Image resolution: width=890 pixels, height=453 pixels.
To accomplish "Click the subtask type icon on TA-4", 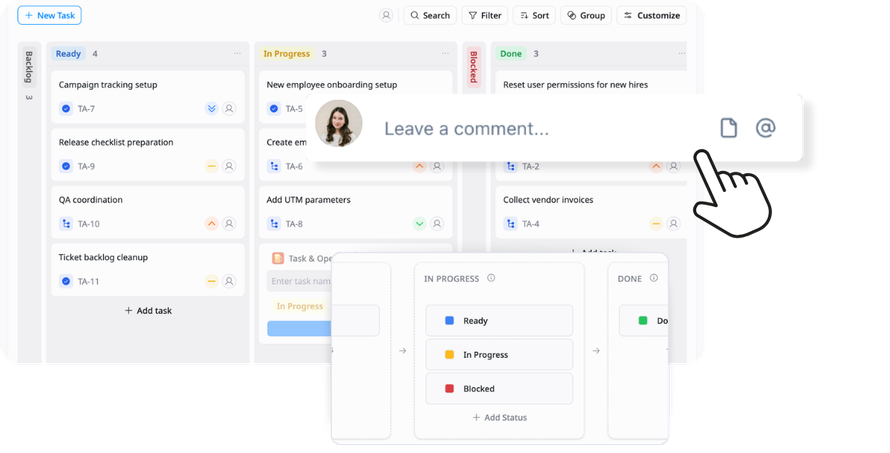I will (511, 224).
